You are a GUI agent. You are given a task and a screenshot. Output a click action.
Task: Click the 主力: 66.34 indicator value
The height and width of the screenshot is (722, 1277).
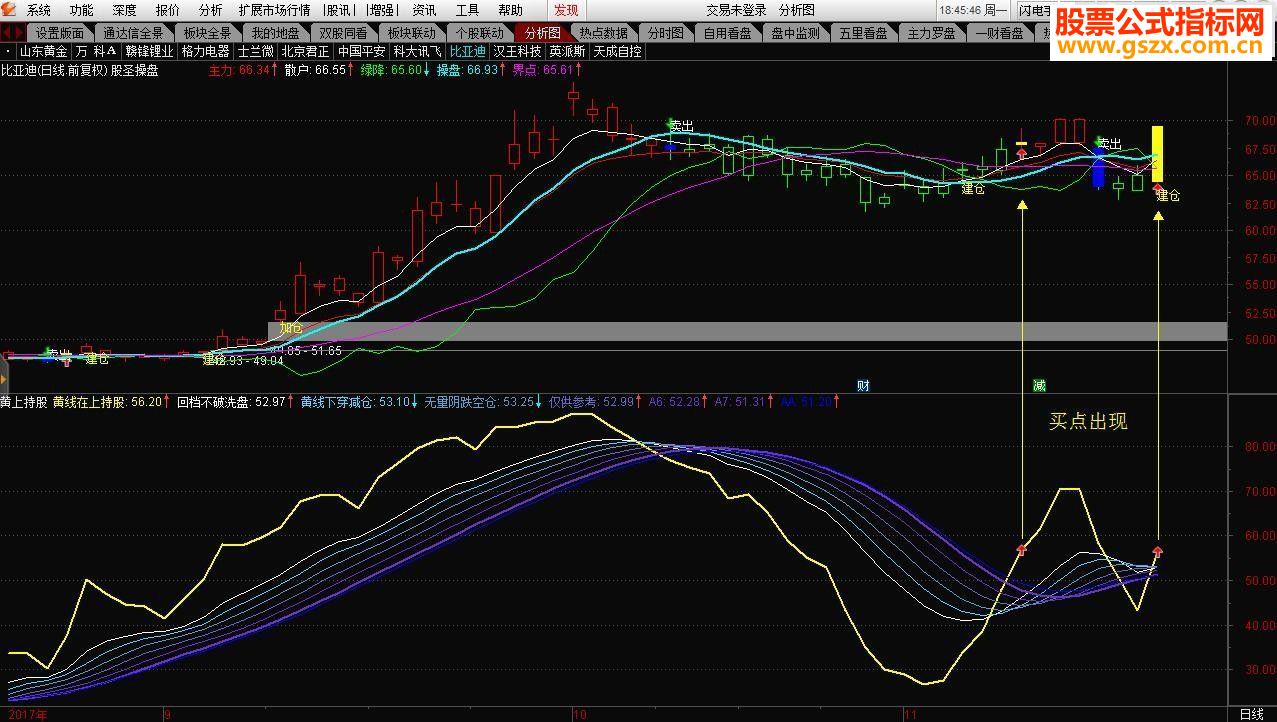point(243,70)
